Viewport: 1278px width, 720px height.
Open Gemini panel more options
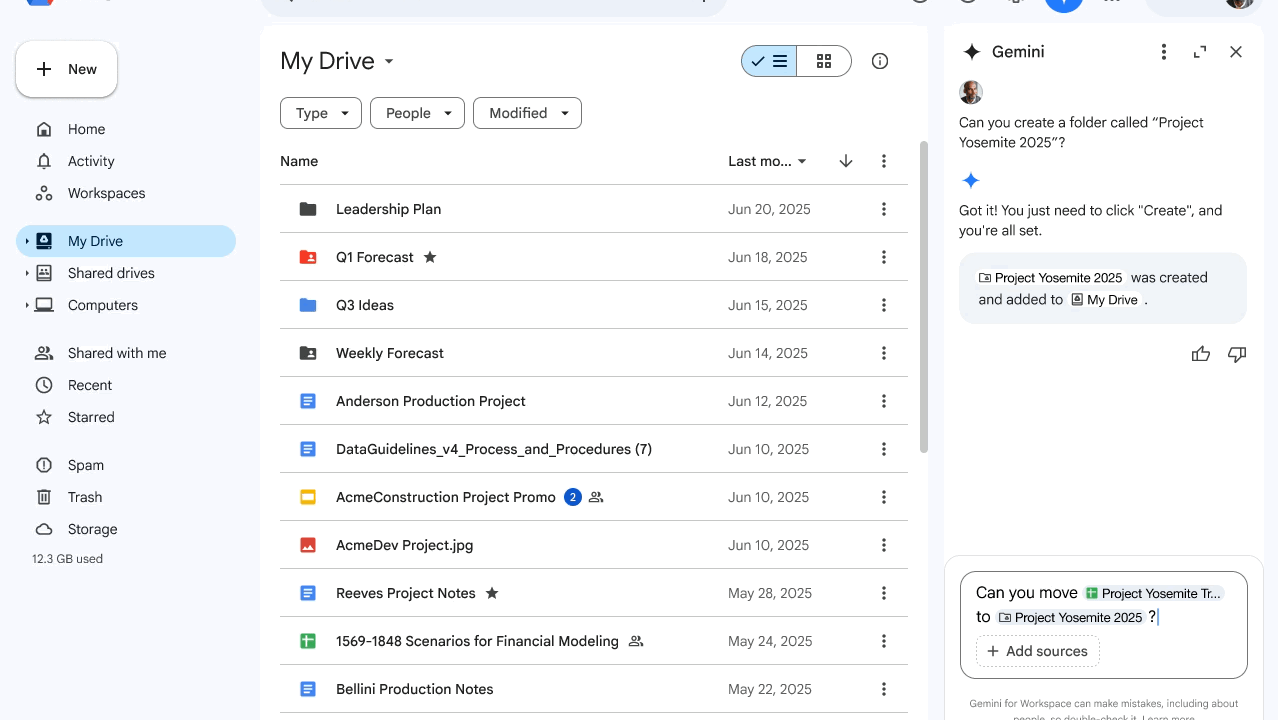(x=1164, y=52)
